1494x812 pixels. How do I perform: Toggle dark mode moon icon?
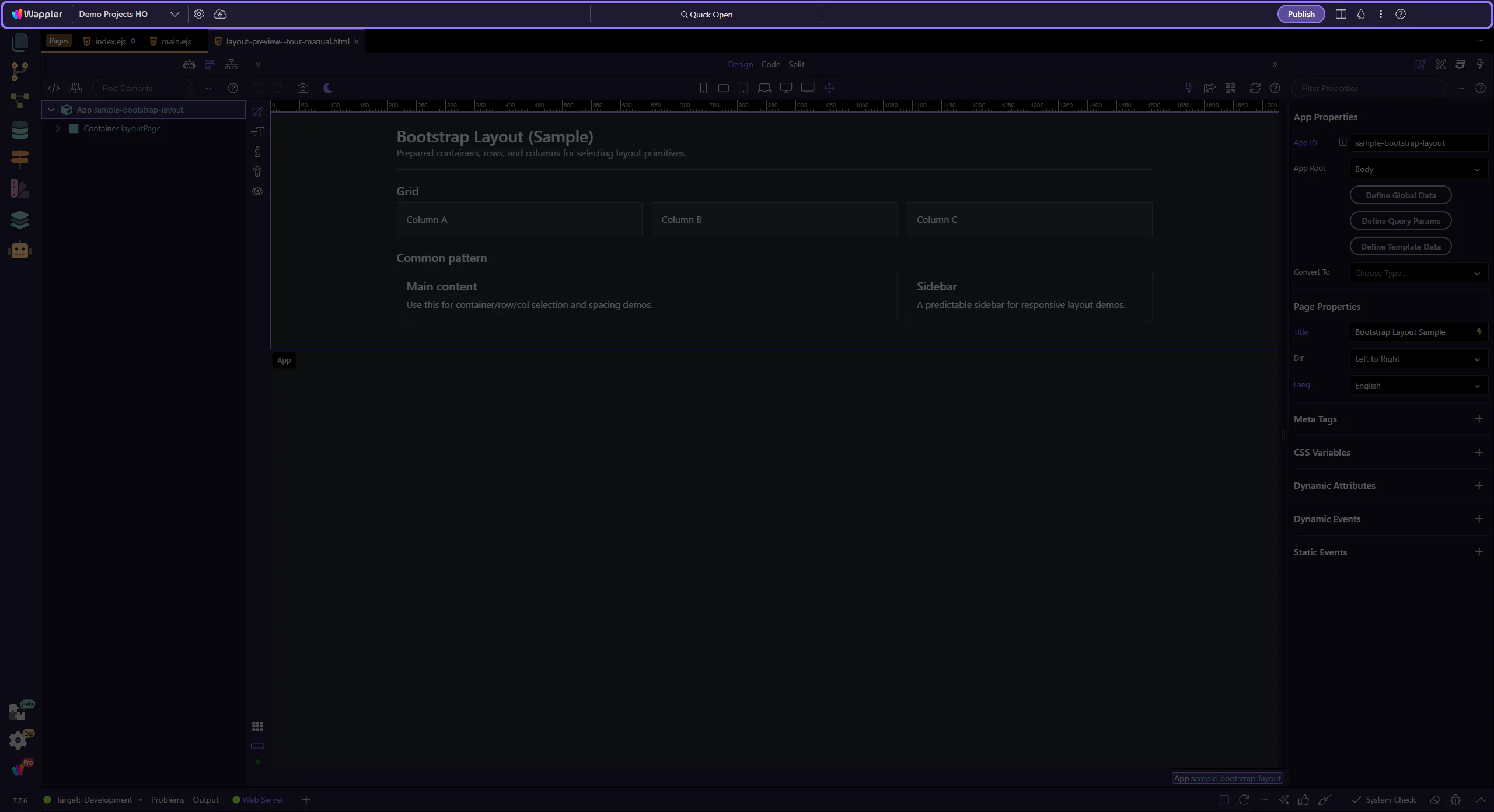tap(328, 88)
